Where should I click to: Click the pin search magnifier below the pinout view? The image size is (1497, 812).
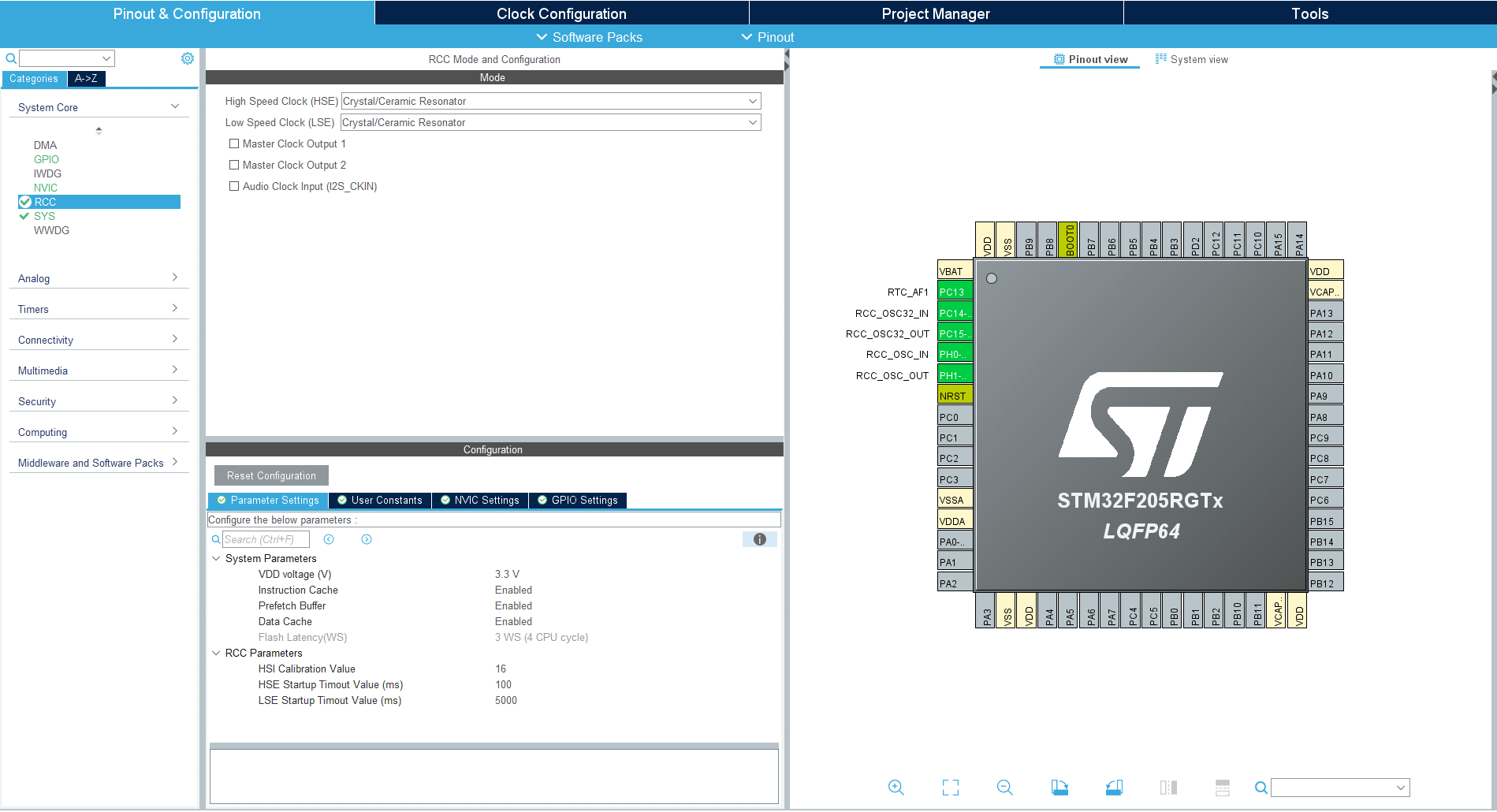(1261, 788)
